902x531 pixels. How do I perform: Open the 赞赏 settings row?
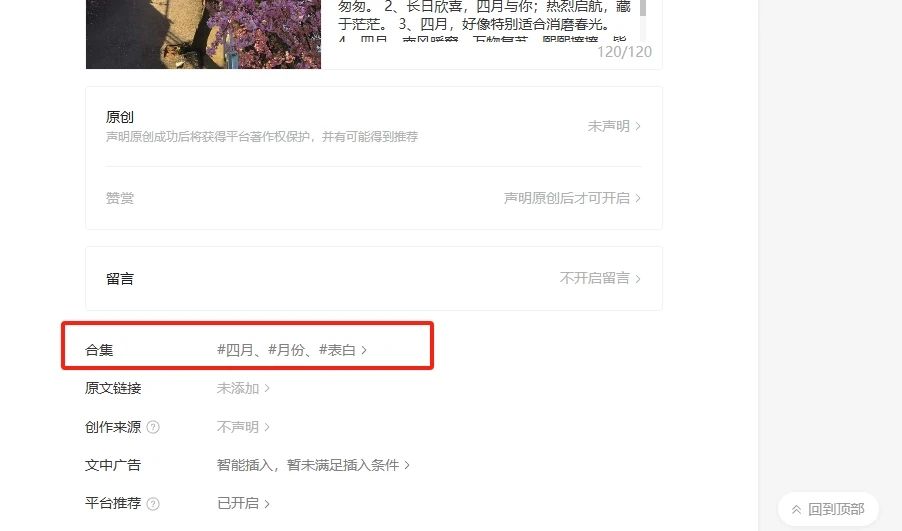coord(374,198)
